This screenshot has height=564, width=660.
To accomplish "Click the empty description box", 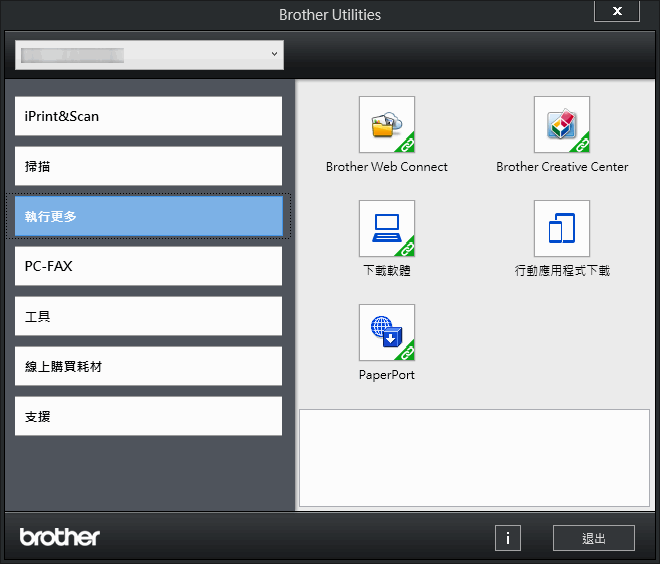I will (x=474, y=457).
